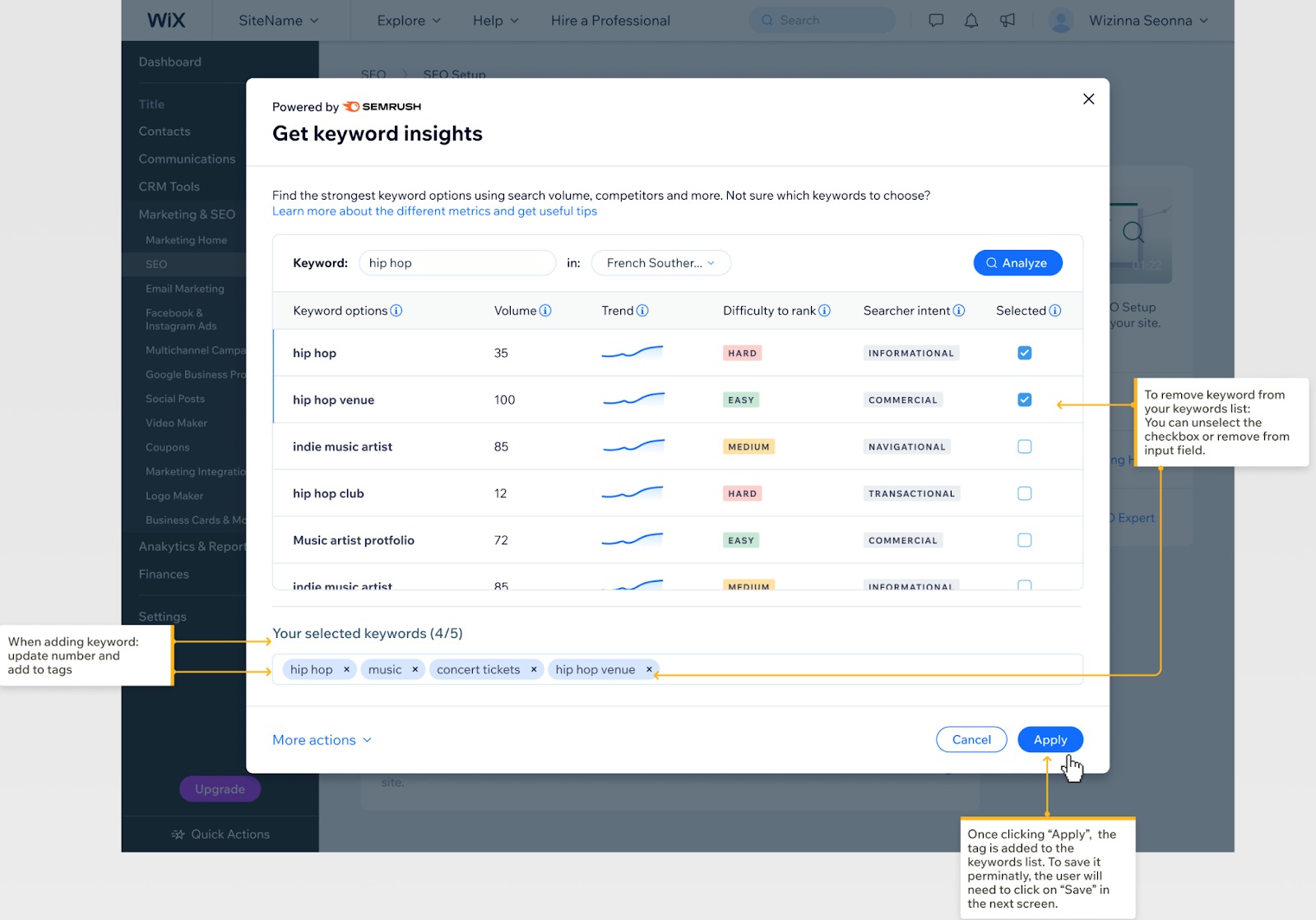Click the profile avatar icon
Screen dimensions: 1316x920
coord(1061,20)
